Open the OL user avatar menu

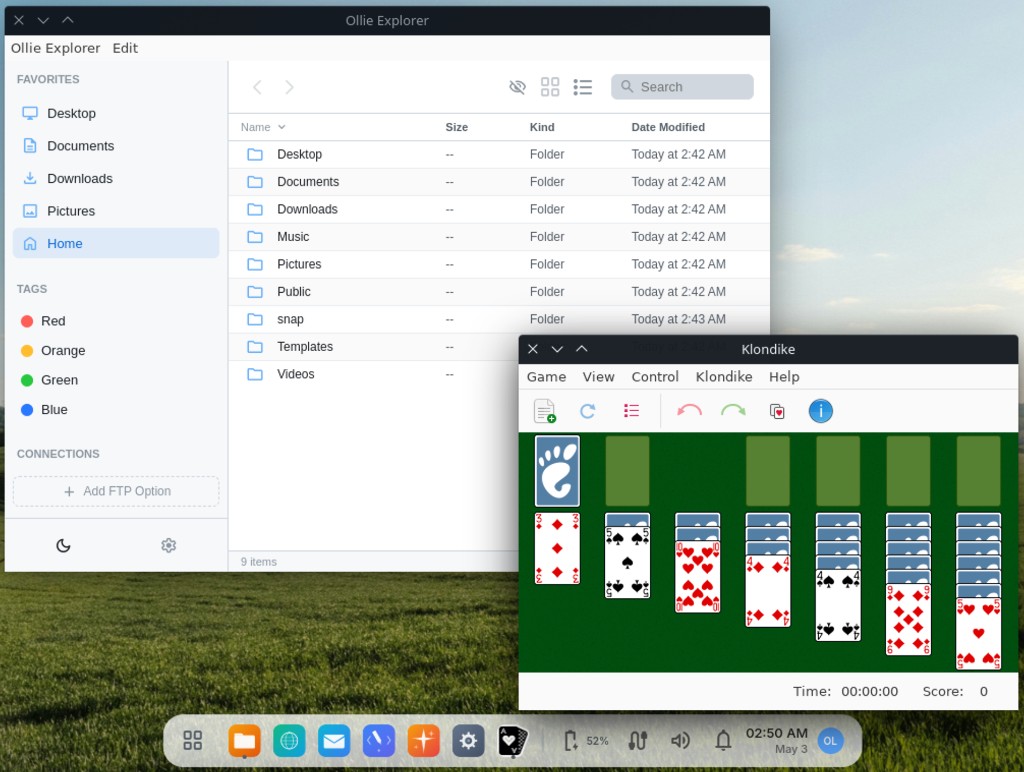coord(830,741)
